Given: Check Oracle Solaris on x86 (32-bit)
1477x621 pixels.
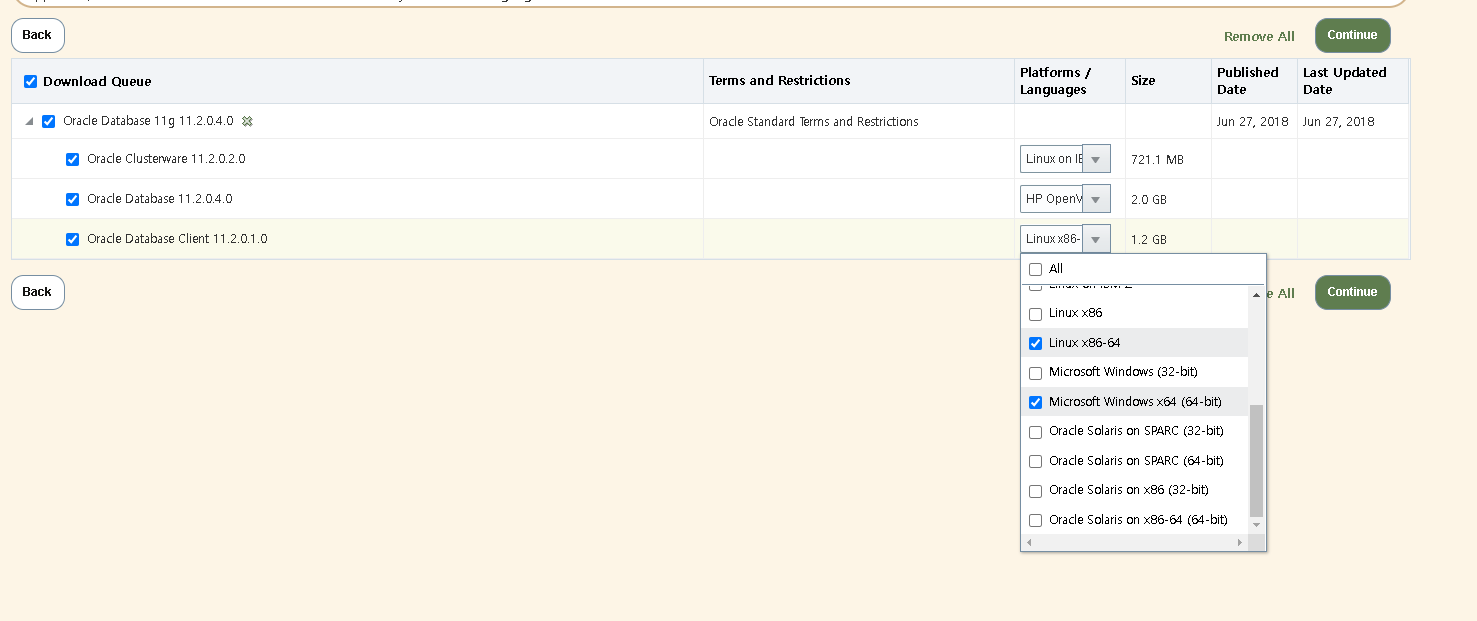Looking at the screenshot, I should tap(1035, 491).
